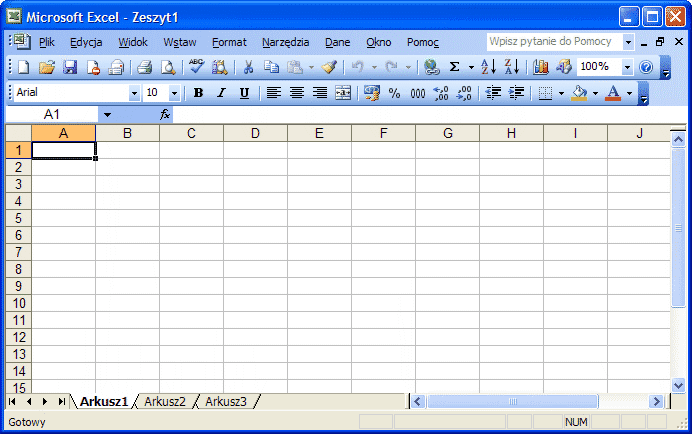Select the row 7 header
The width and height of the screenshot is (692, 434).
pyautogui.click(x=17, y=252)
